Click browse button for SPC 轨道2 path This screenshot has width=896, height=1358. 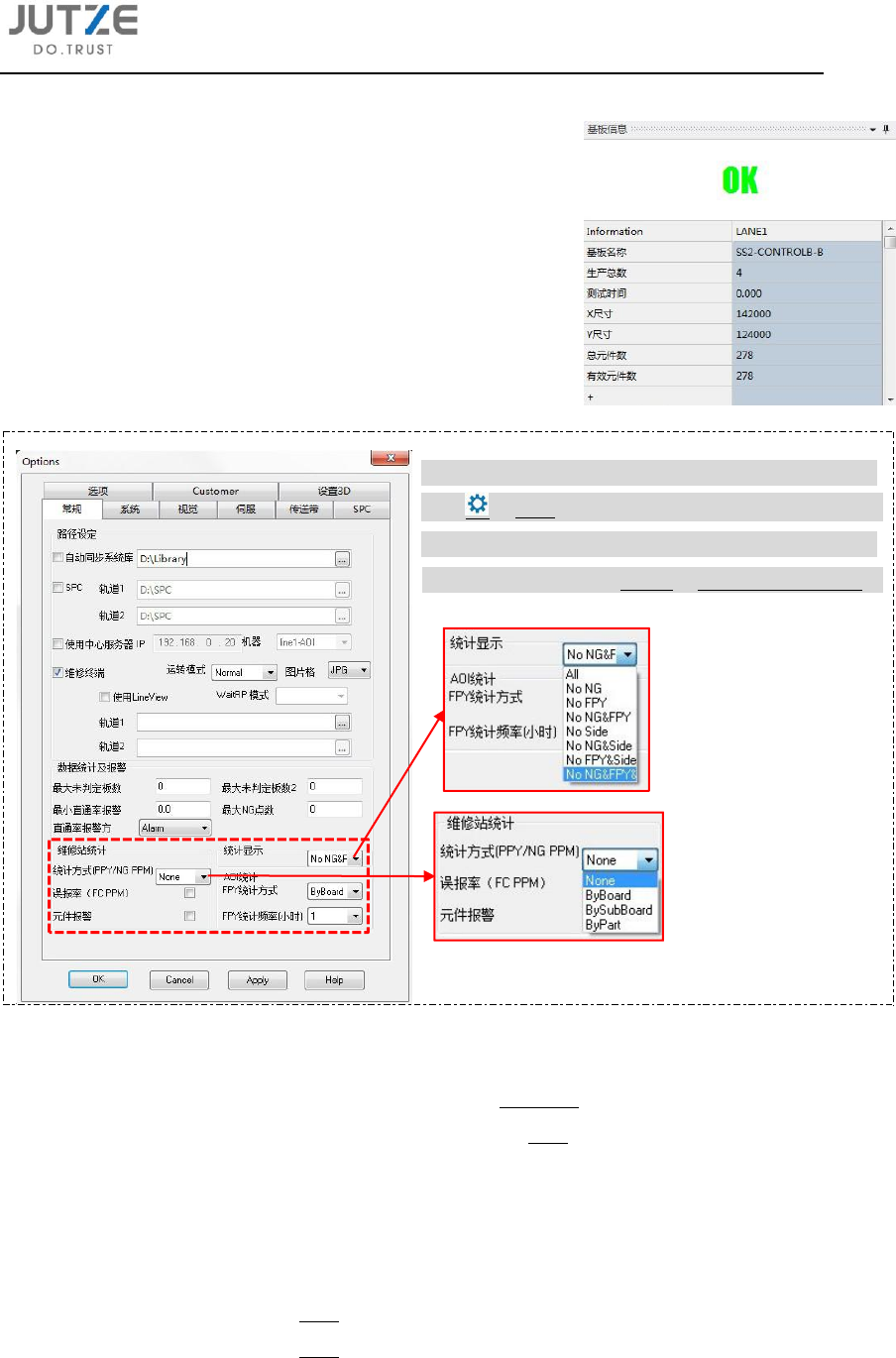coord(342,616)
